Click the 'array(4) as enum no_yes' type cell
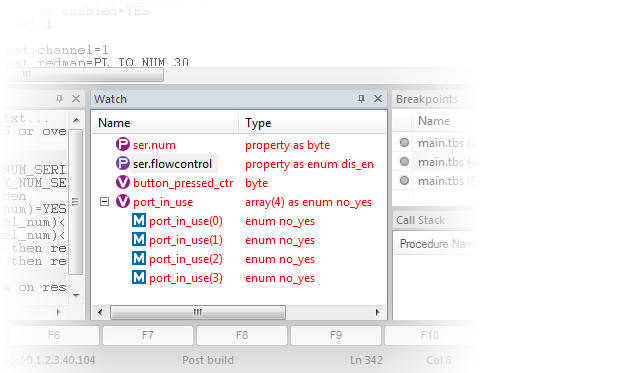This screenshot has width=628, height=373. [x=308, y=202]
